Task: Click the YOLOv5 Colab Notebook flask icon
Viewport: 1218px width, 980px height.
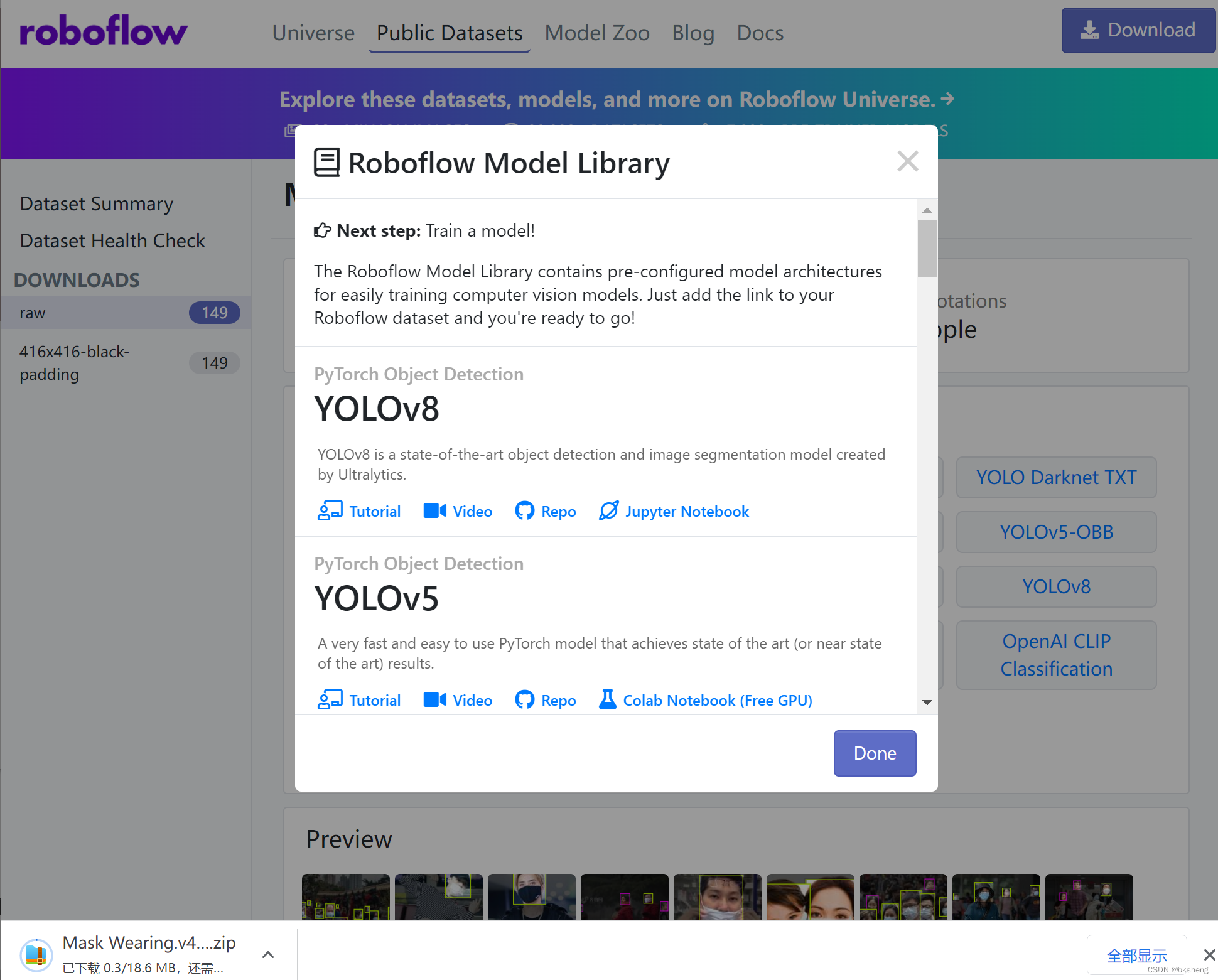Action: (x=607, y=700)
